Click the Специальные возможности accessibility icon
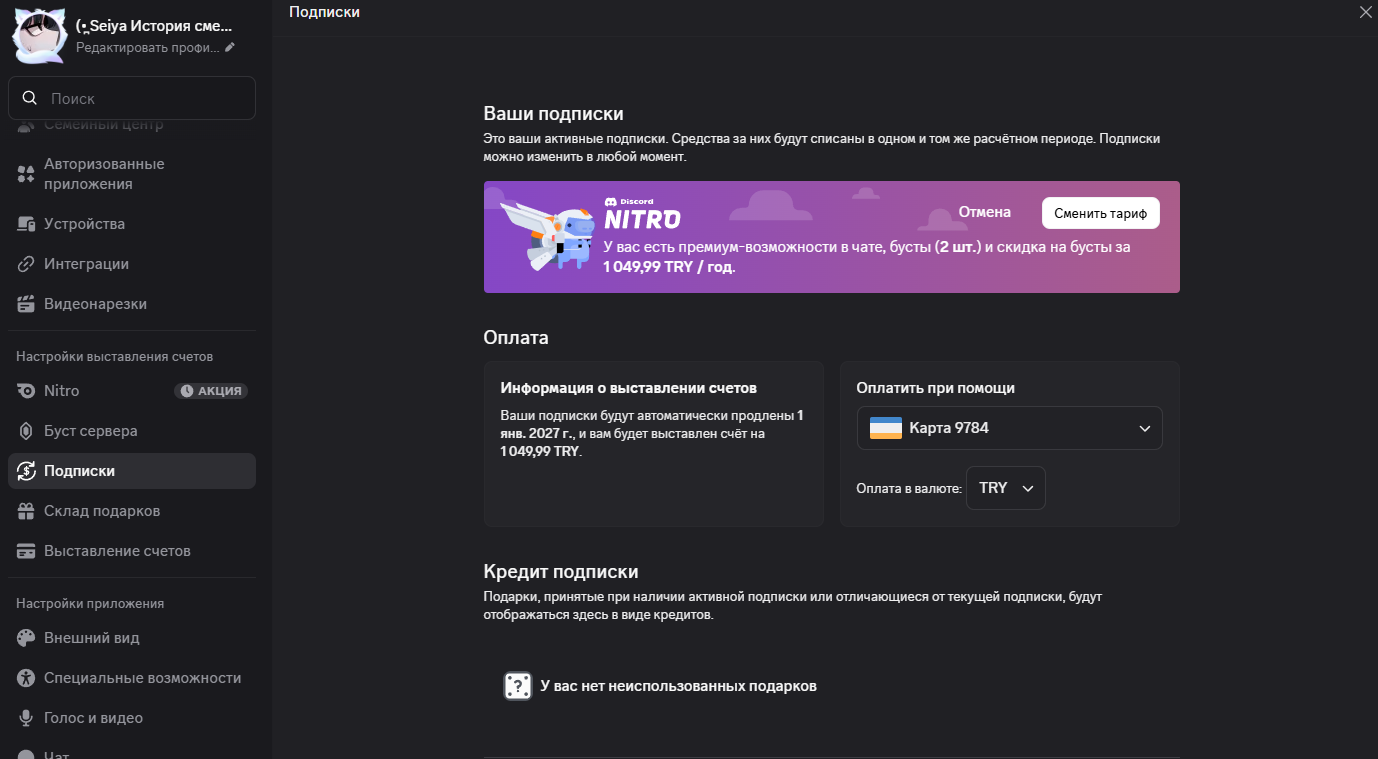Image resolution: width=1378 pixels, height=759 pixels. click(x=26, y=678)
